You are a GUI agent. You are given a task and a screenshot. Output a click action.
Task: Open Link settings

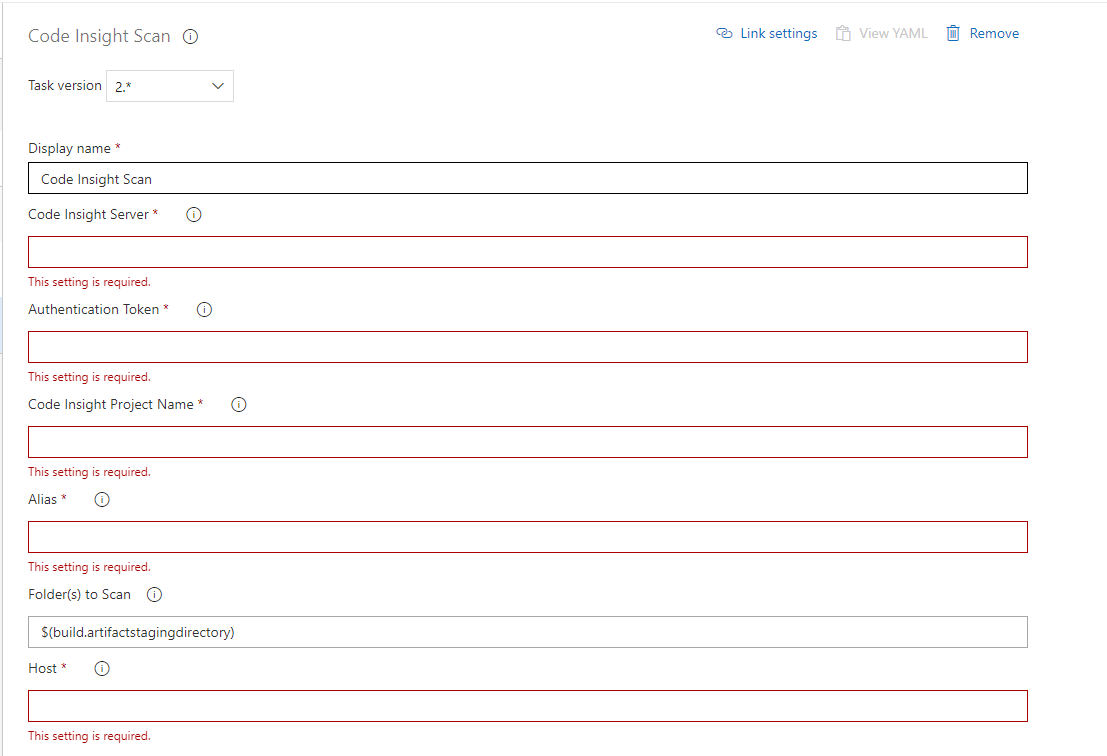(778, 34)
